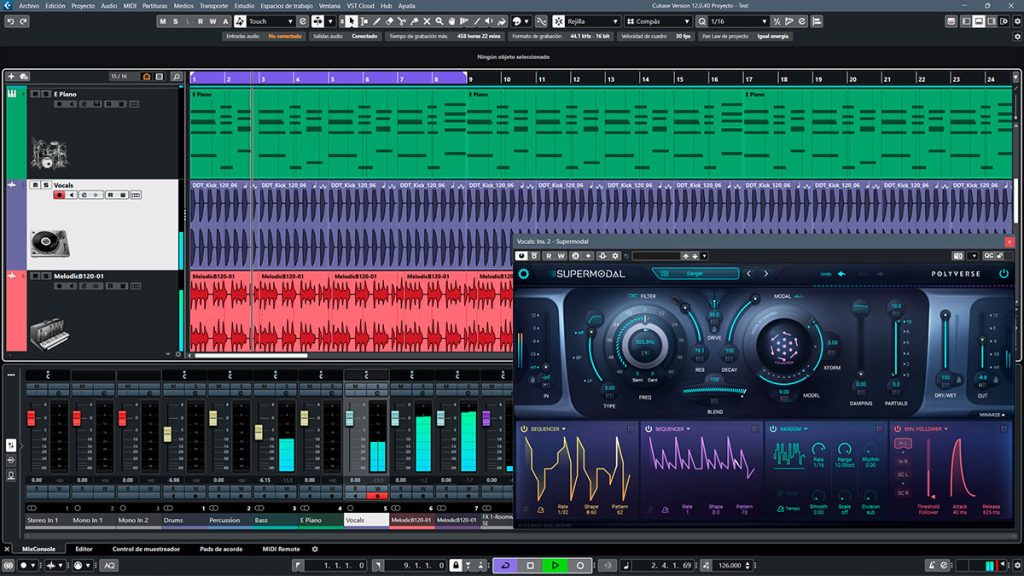
Task: Enable record on the Vocals track
Action: (59, 195)
